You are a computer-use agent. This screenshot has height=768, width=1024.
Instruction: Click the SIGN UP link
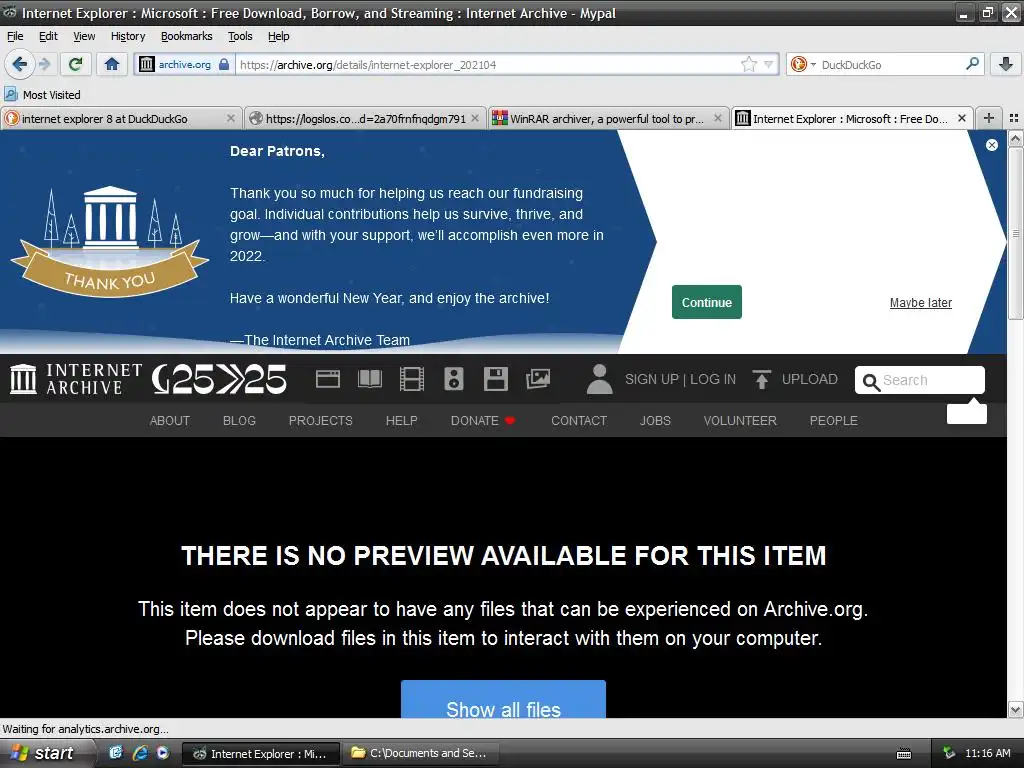(x=651, y=379)
